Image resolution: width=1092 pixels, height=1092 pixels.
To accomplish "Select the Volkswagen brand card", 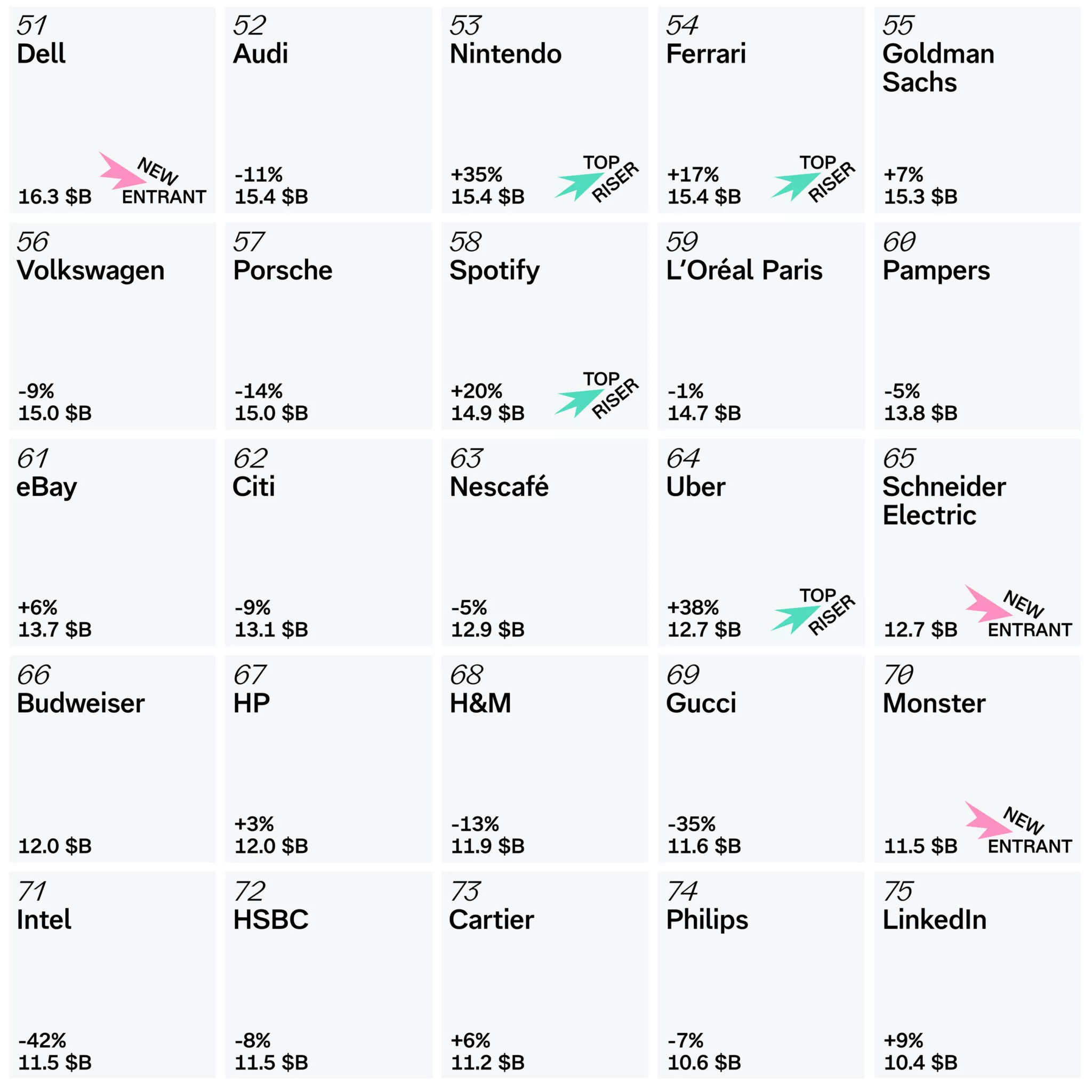I will [113, 326].
